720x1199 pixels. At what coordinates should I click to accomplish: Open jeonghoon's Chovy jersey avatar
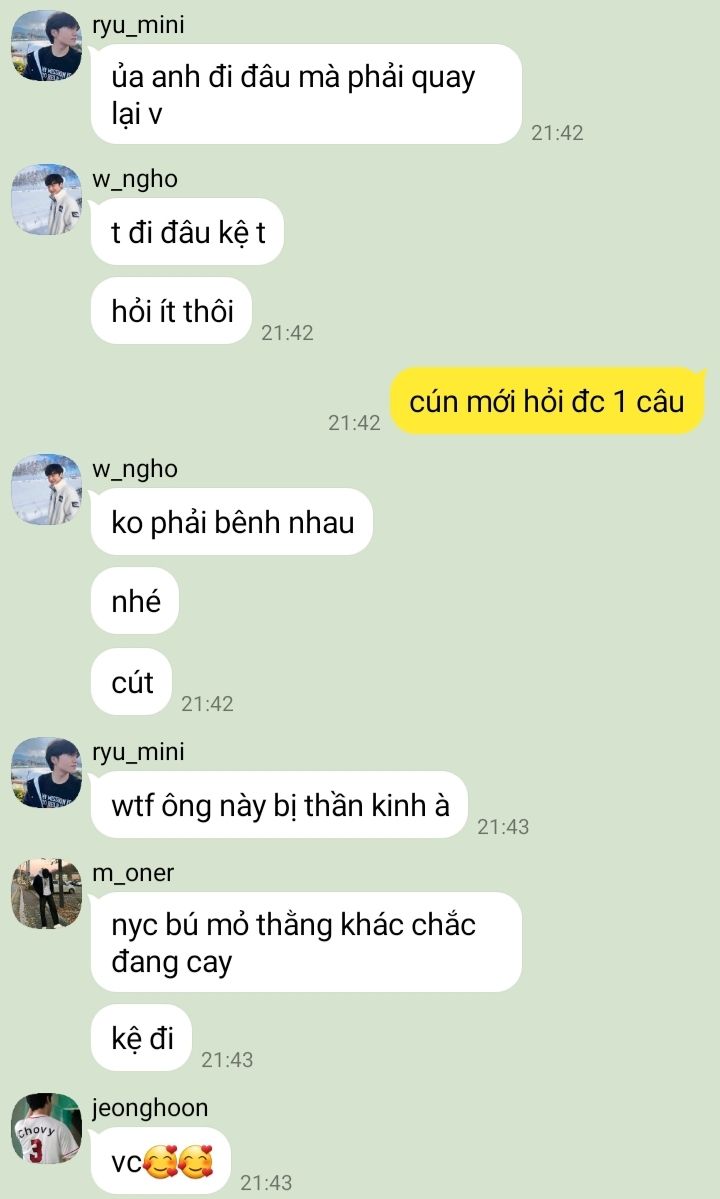tap(47, 1128)
